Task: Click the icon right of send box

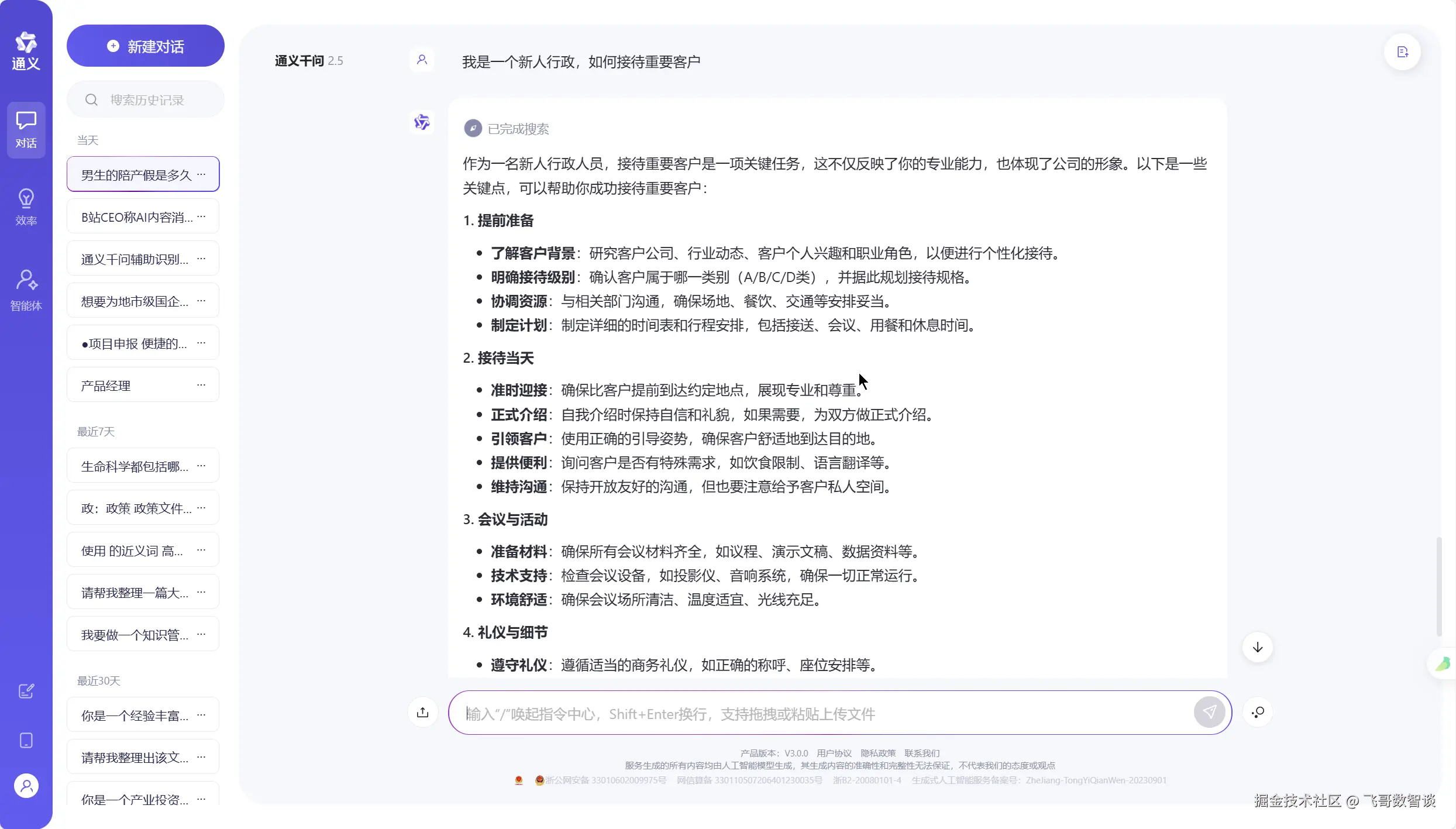Action: 1258,712
